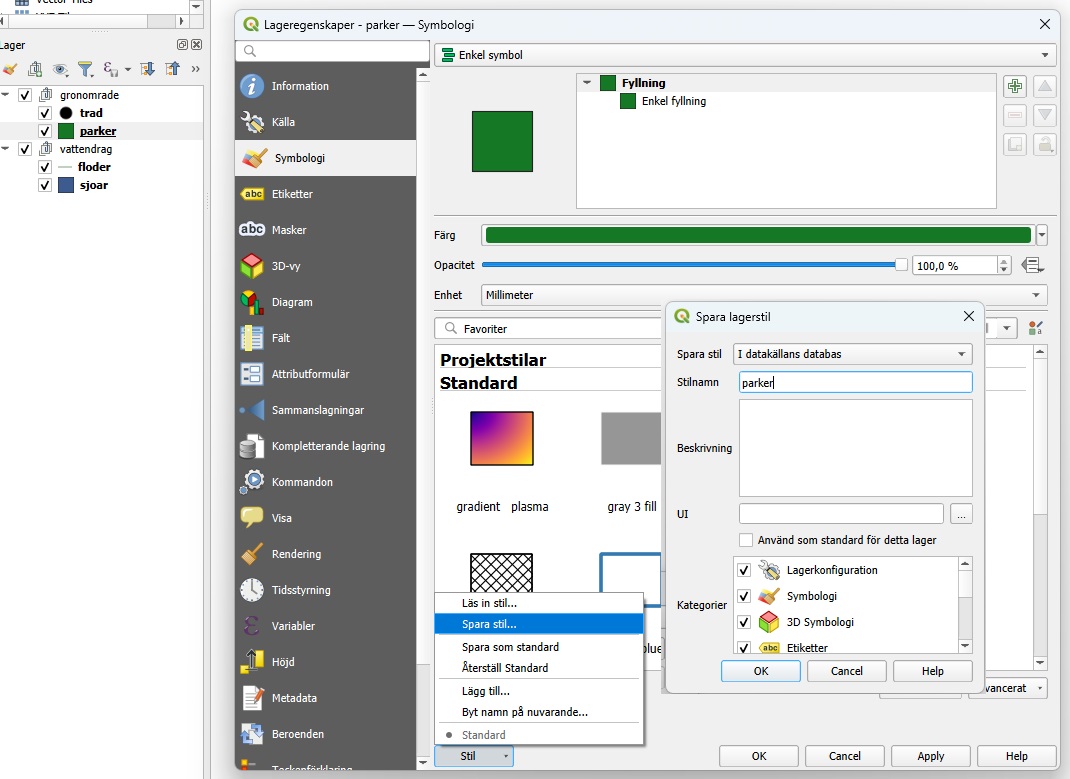
Task: Open layer styling brush in Lager panel
Action: point(10,69)
